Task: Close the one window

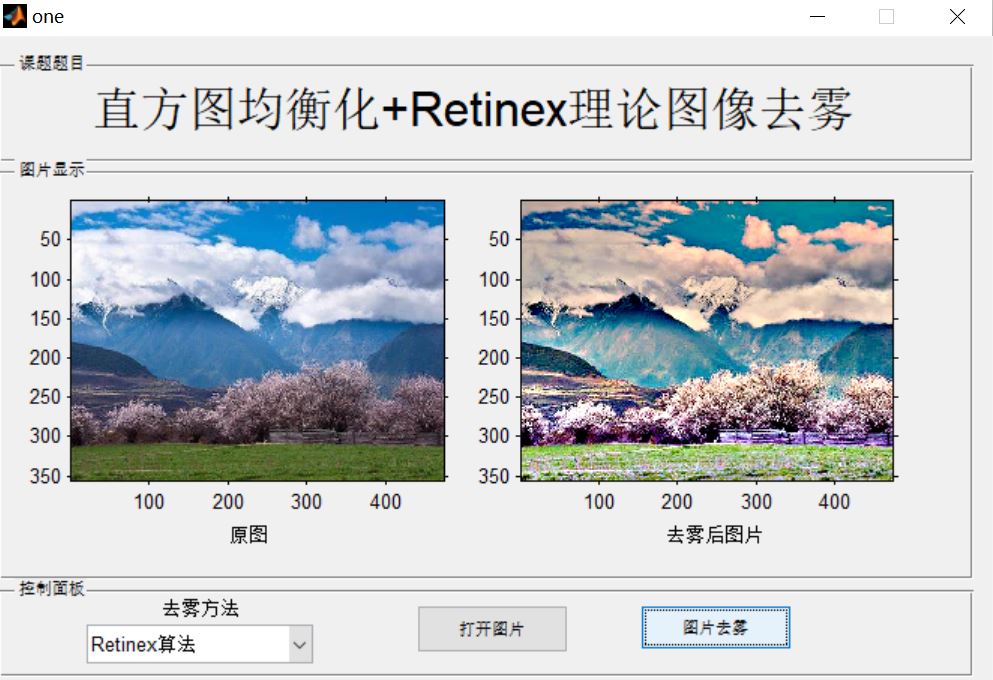Action: pyautogui.click(x=957, y=16)
